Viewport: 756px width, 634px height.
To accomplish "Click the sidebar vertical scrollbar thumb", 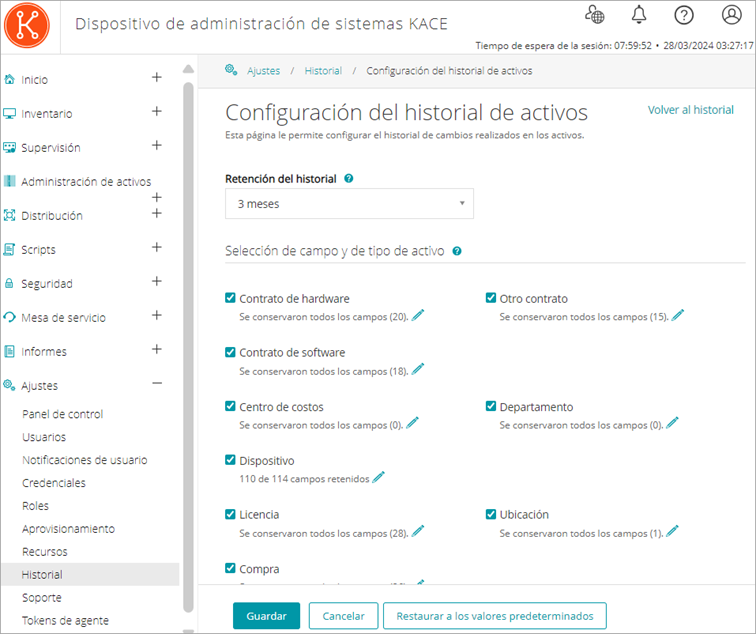I will pyautogui.click(x=188, y=347).
